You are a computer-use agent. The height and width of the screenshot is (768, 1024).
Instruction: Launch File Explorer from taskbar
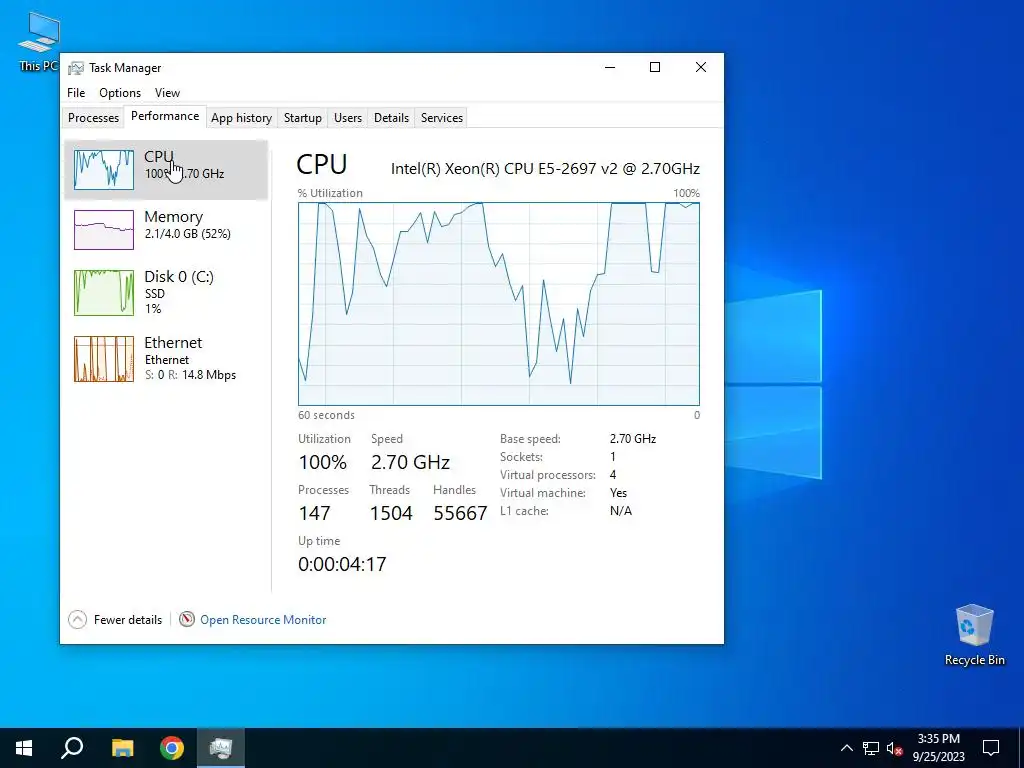122,748
